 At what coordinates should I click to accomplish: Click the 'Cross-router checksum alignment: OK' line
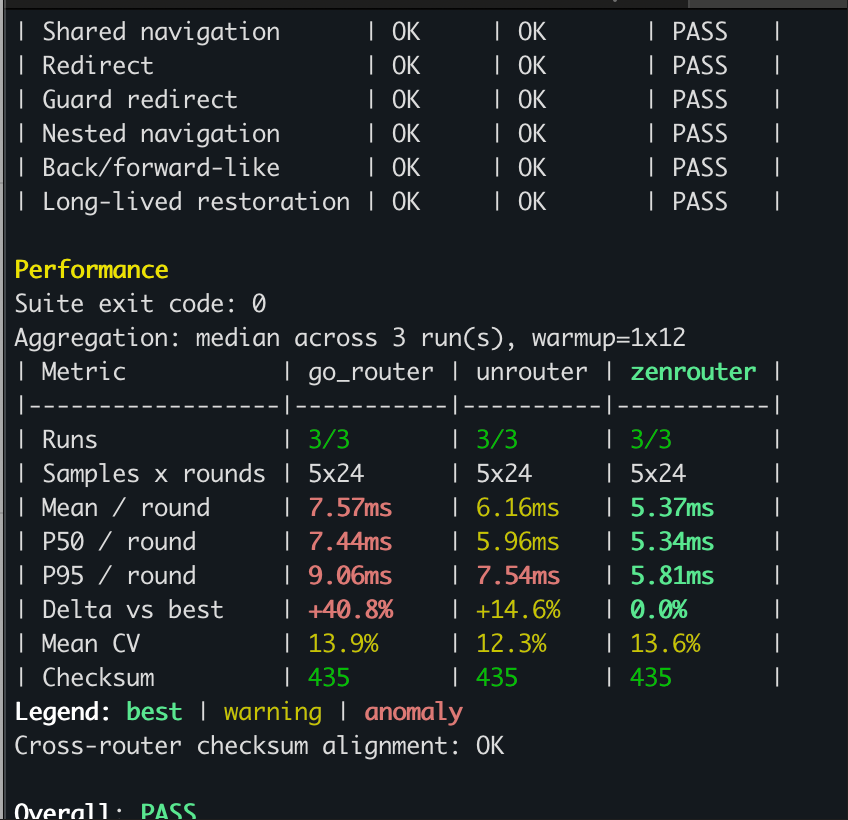(x=259, y=746)
